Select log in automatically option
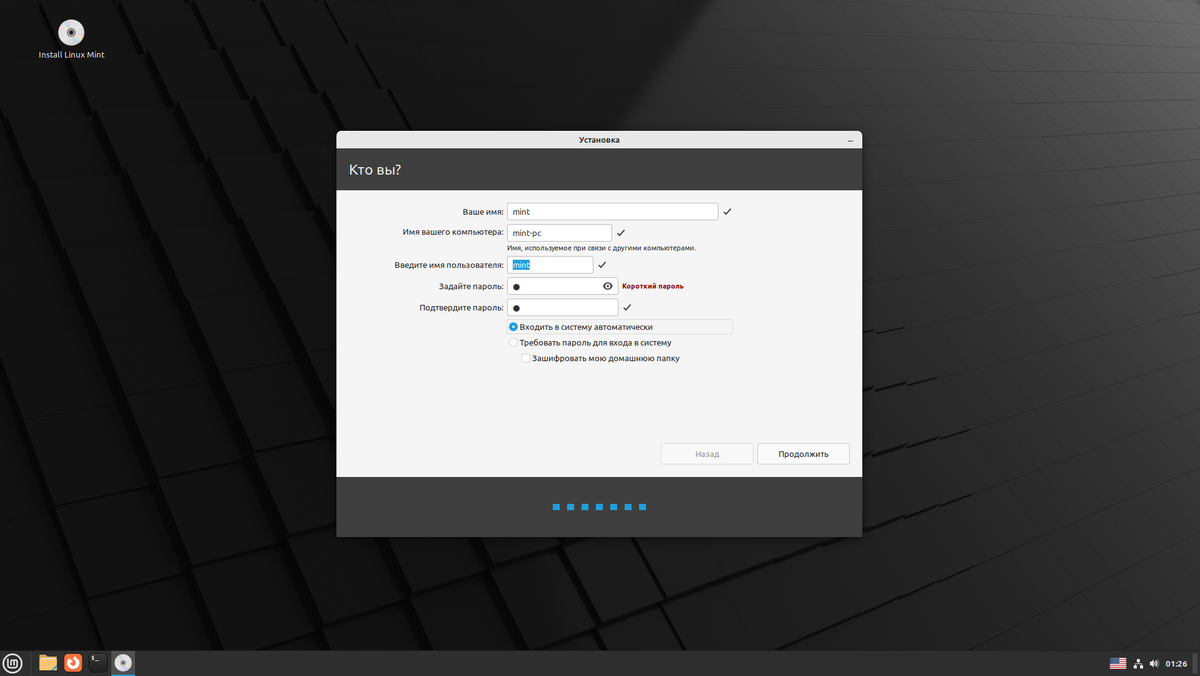Viewport: 1200px width, 676px height. (620, 327)
